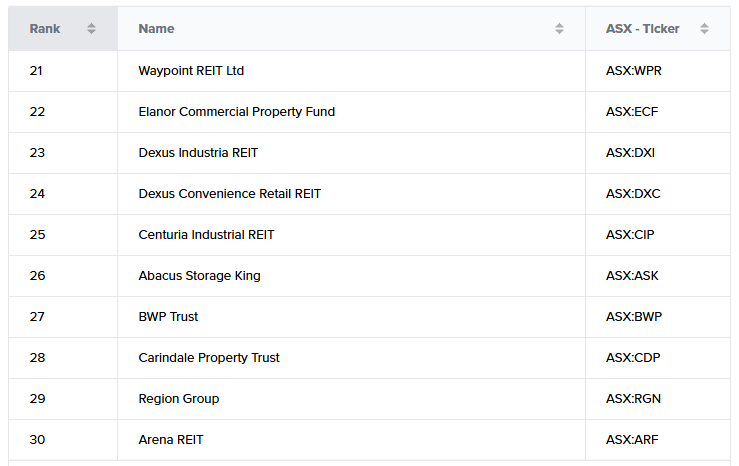Click the Name column sort icon

559,29
